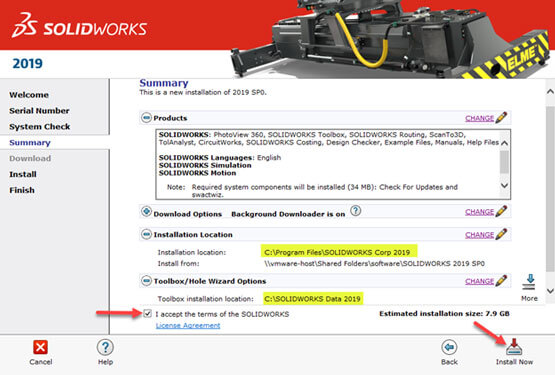Click the installation location path text
Image resolution: width=555 pixels, height=375 pixels.
tap(337, 252)
